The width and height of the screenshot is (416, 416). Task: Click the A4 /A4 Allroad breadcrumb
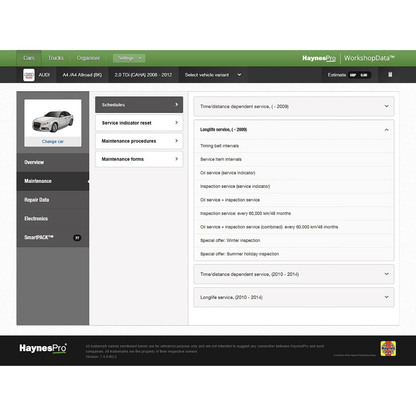82,75
